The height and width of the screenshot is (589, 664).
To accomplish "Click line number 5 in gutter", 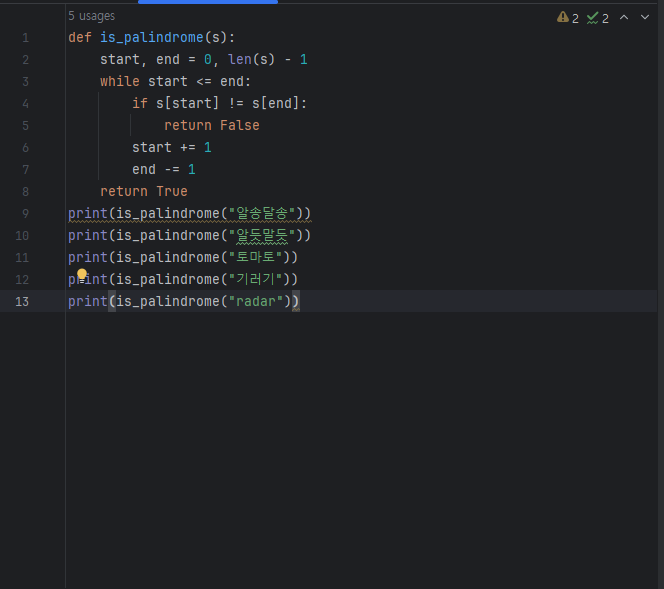I will pos(25,126).
